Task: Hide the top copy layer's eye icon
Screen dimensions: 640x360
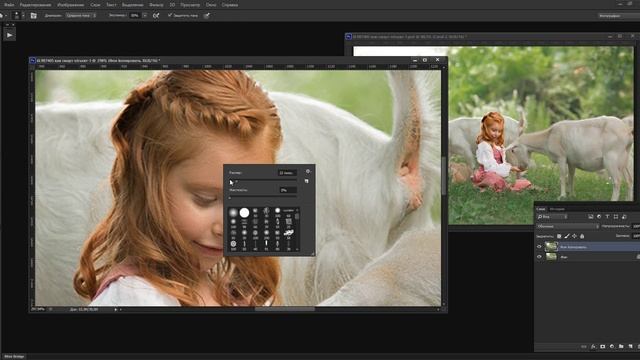Action: (x=539, y=247)
